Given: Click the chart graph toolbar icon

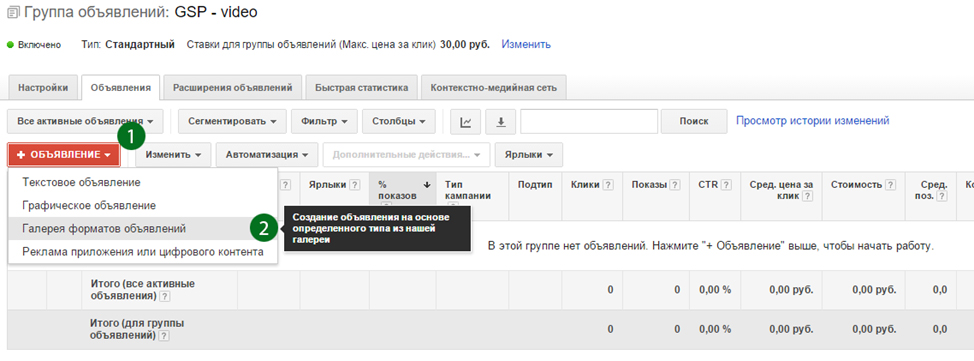Looking at the screenshot, I should tap(466, 121).
